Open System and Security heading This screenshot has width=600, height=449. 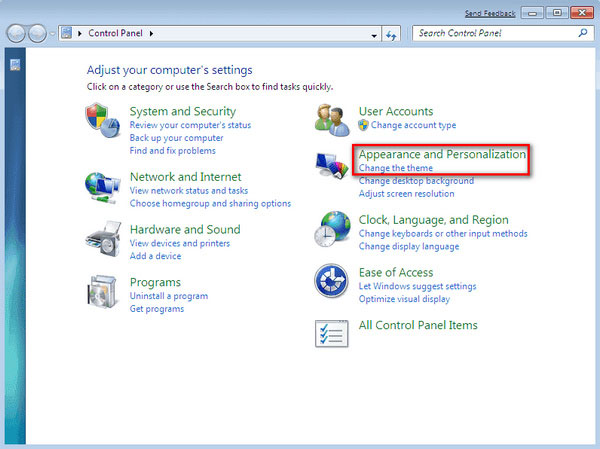183,111
